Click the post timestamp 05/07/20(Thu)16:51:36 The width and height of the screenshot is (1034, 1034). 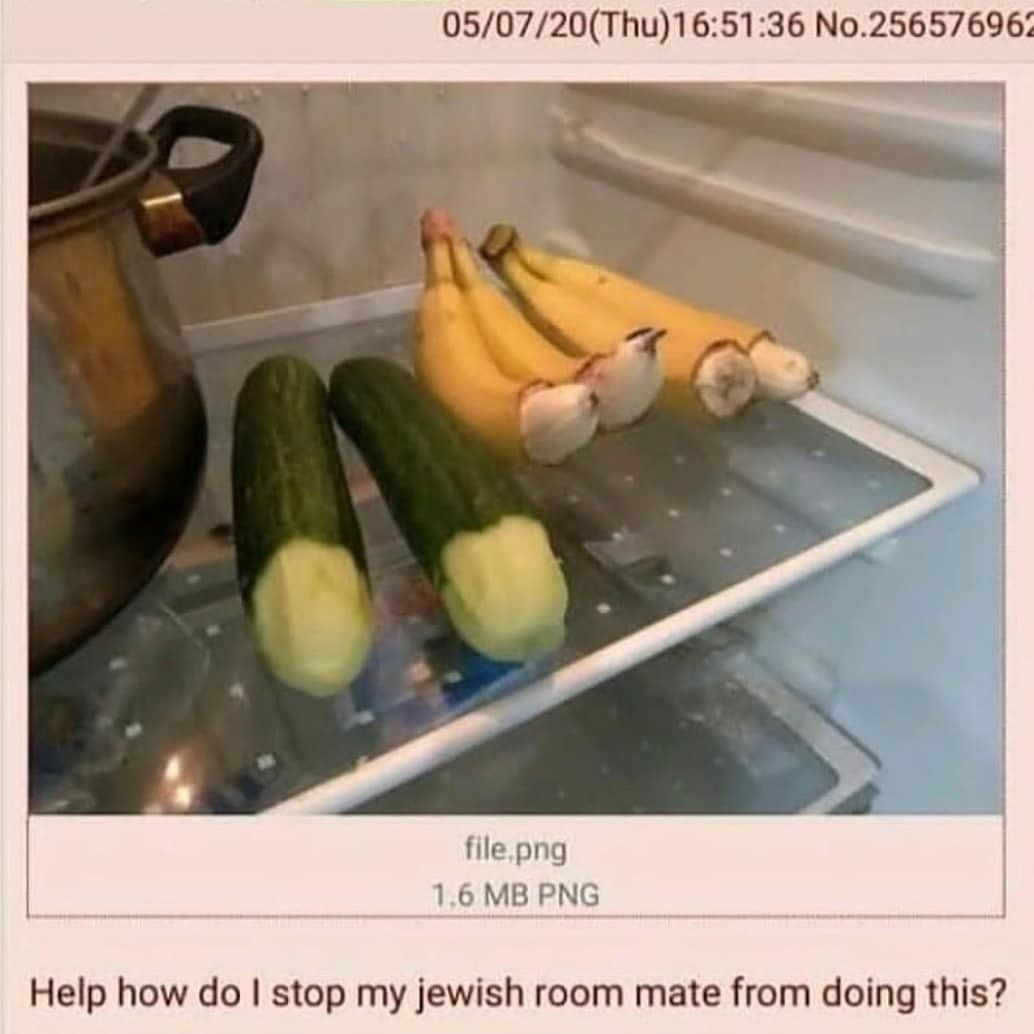point(624,25)
